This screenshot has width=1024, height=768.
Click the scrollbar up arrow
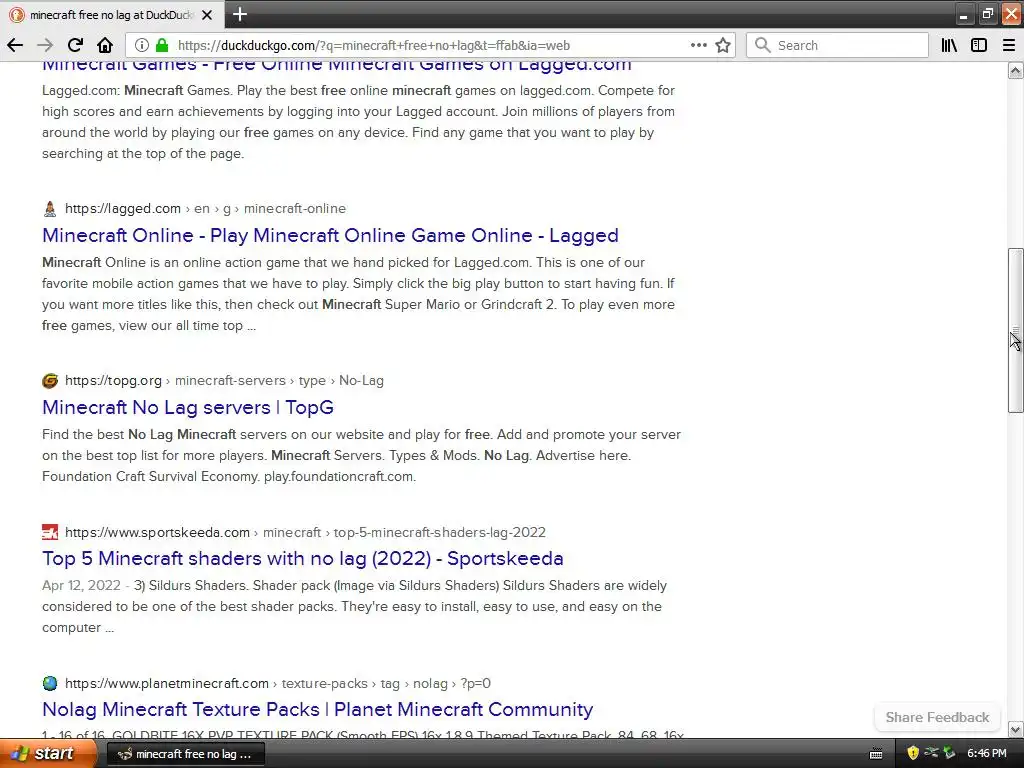[1015, 71]
